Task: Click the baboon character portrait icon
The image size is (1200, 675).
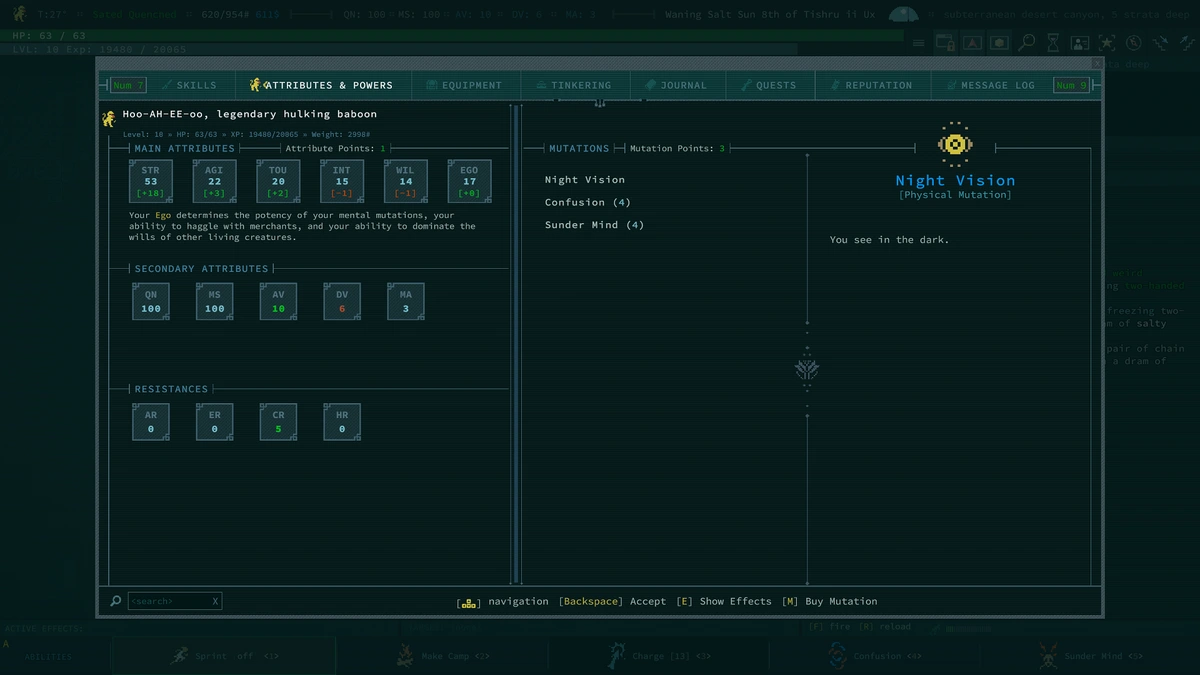Action: [109, 119]
